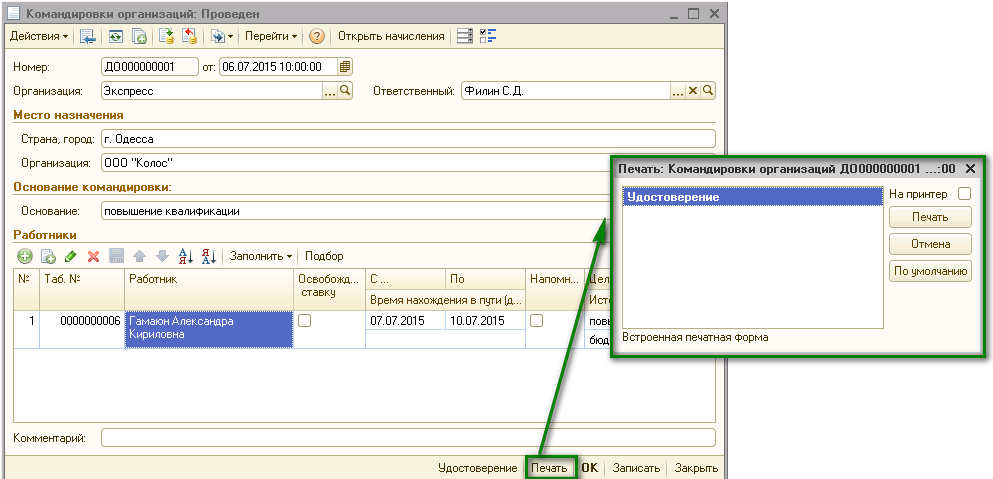The image size is (993, 479).
Task: Move the row up with the up arrow icon
Action: point(140,256)
